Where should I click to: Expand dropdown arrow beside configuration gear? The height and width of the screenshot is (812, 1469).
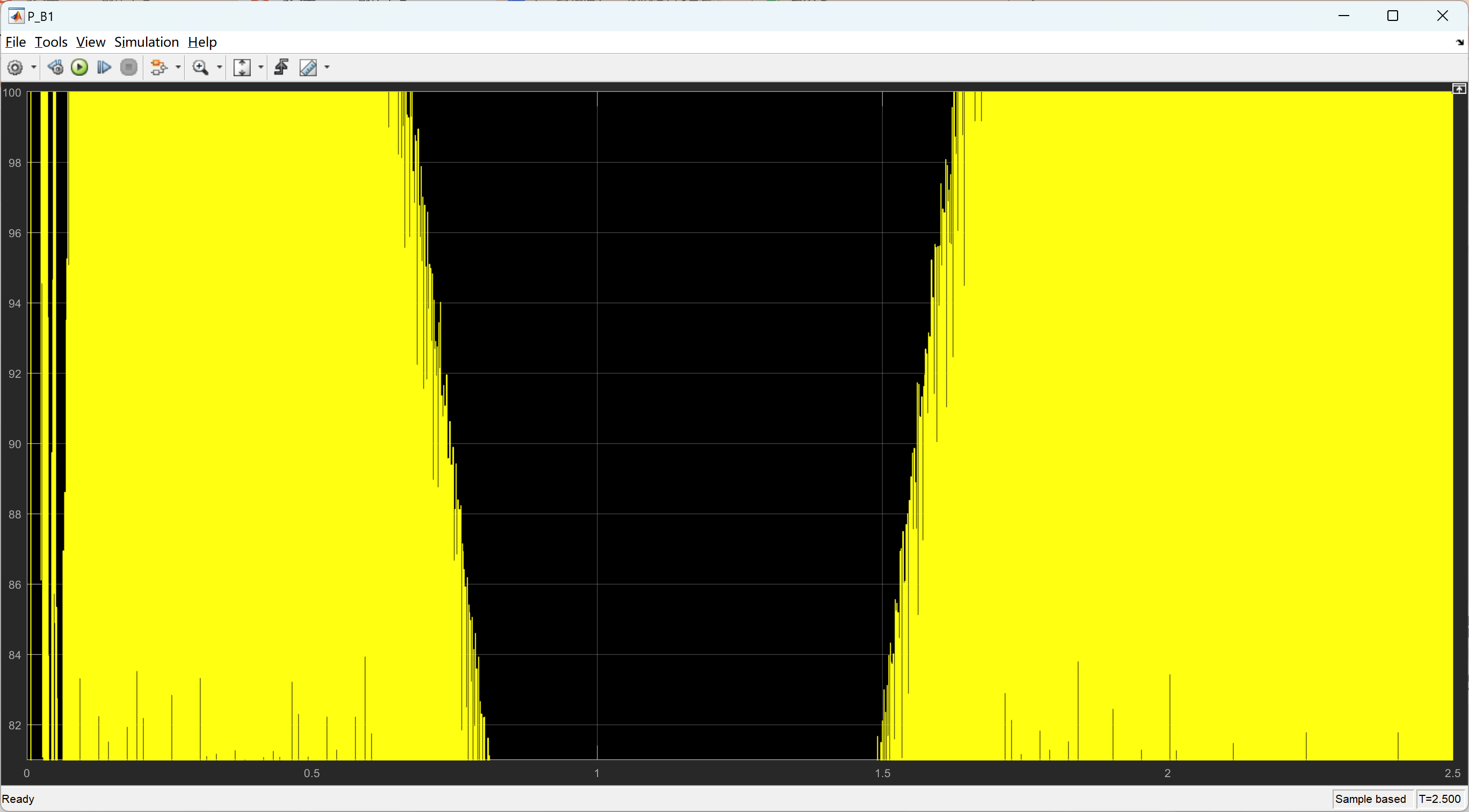(34, 68)
